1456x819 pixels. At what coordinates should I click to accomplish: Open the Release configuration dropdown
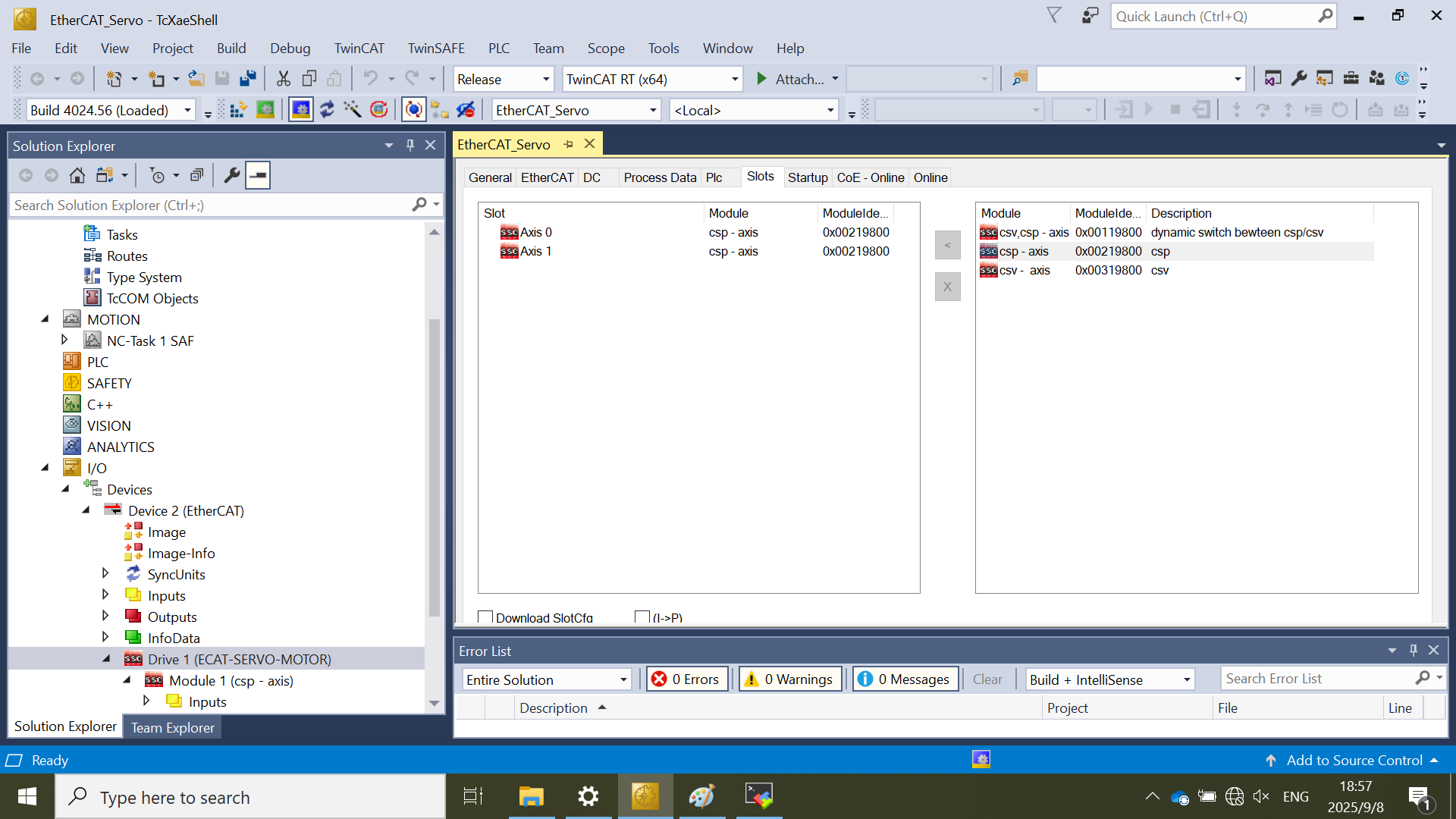coord(545,80)
